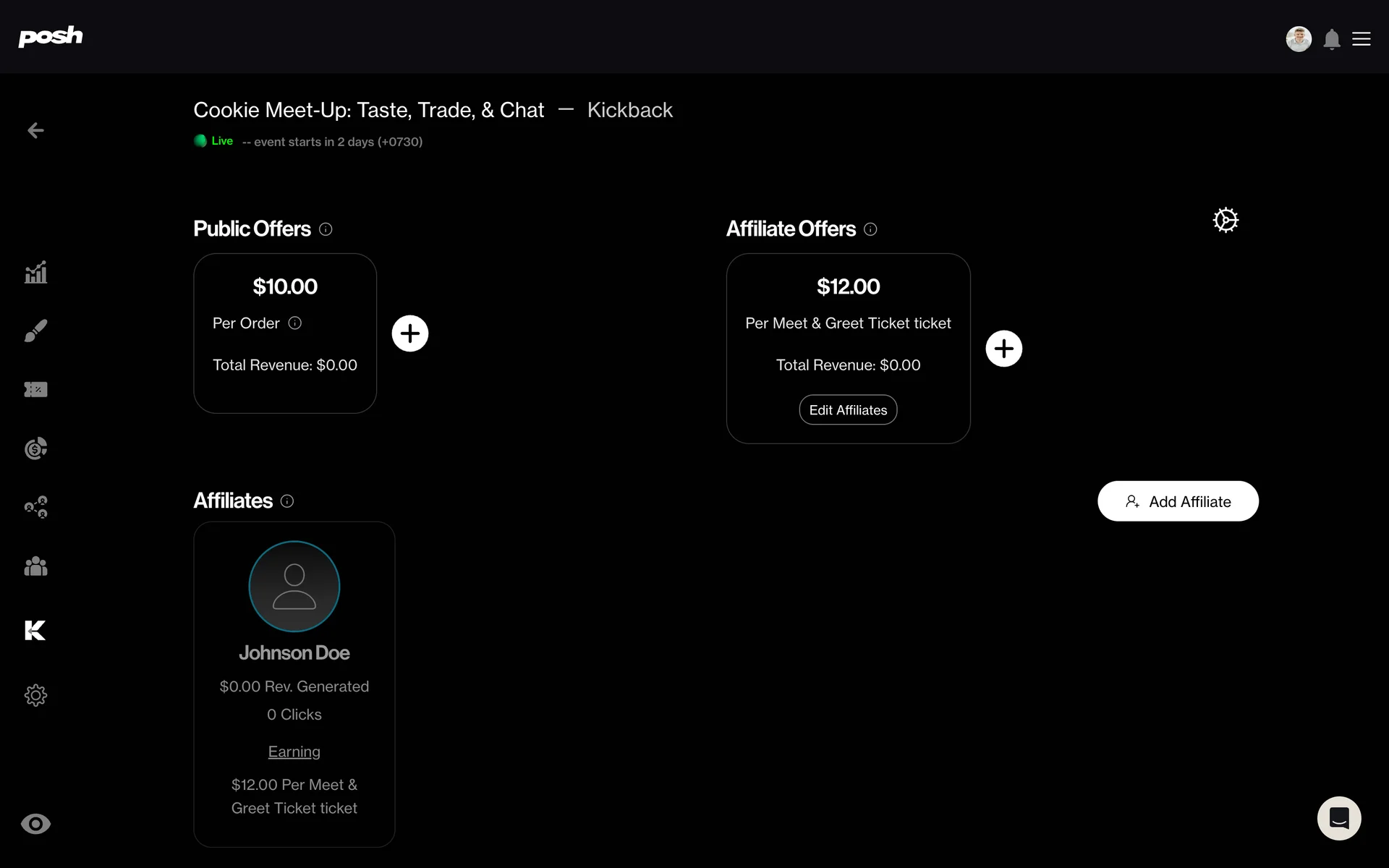Open the attendees group sidebar icon
Screen dimensions: 1389x868
[x=35, y=566]
